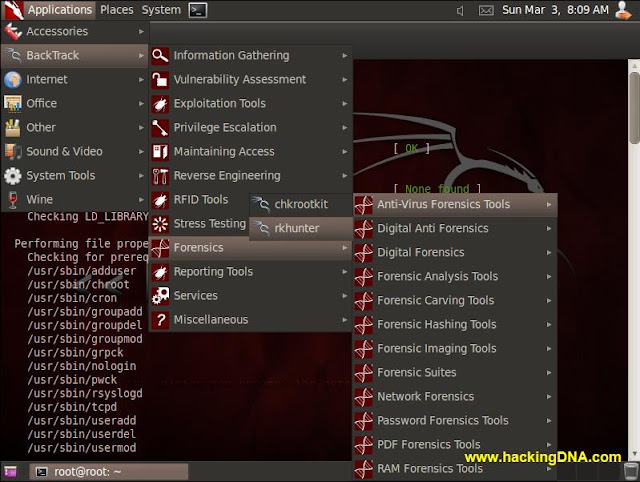Open RAM Forensics Tools entry
This screenshot has width=640, height=482.
click(455, 469)
